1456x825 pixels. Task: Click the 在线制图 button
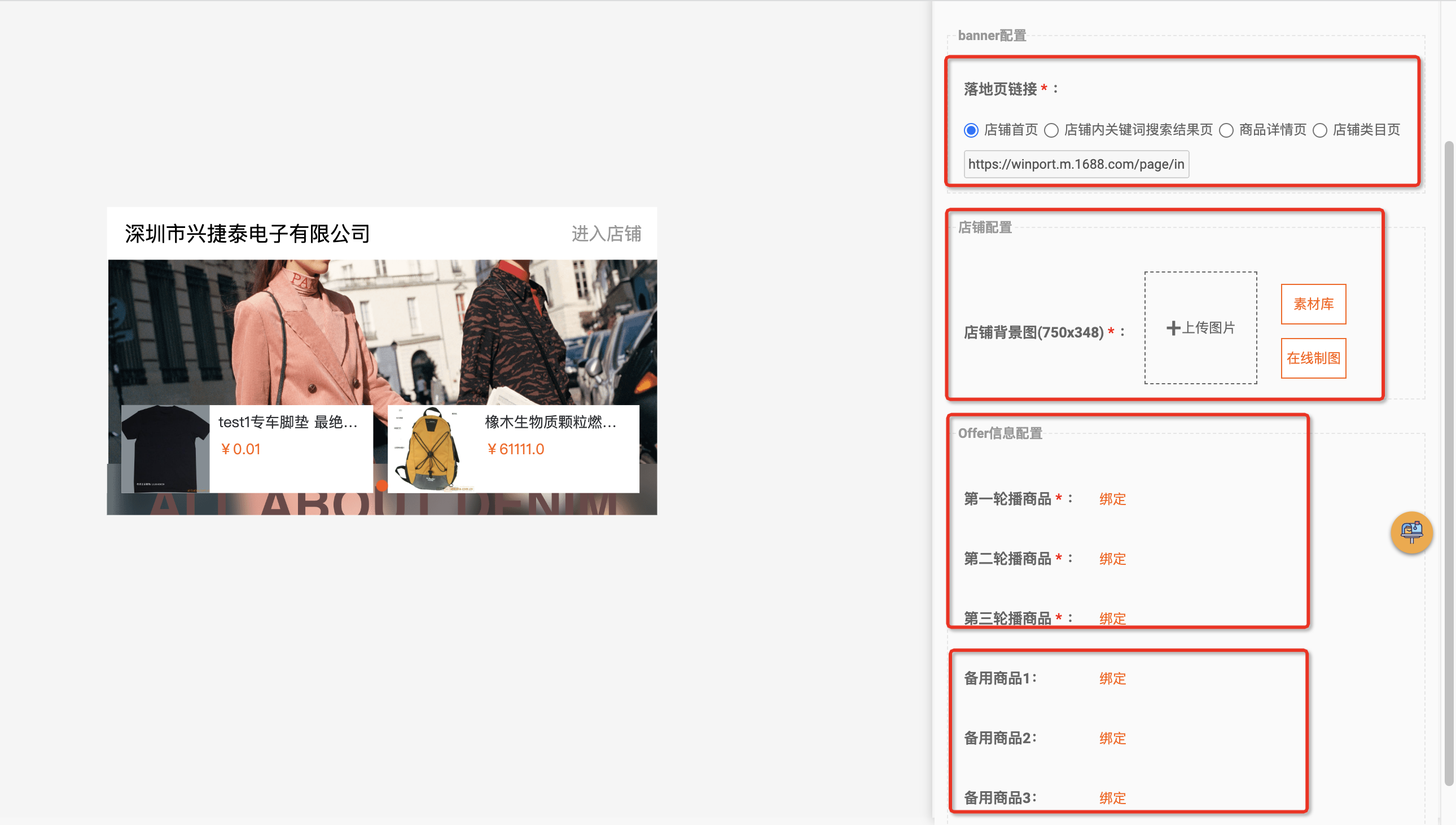1313,358
